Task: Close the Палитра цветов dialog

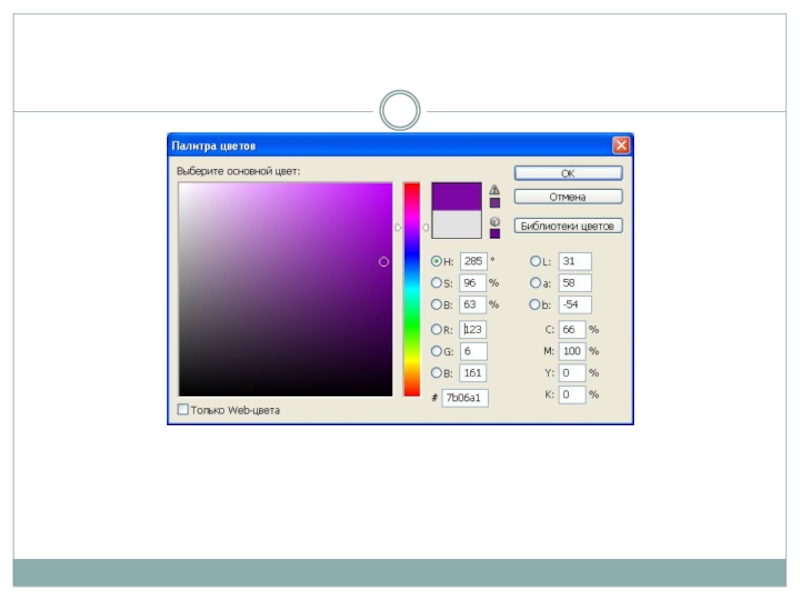Action: (621, 145)
